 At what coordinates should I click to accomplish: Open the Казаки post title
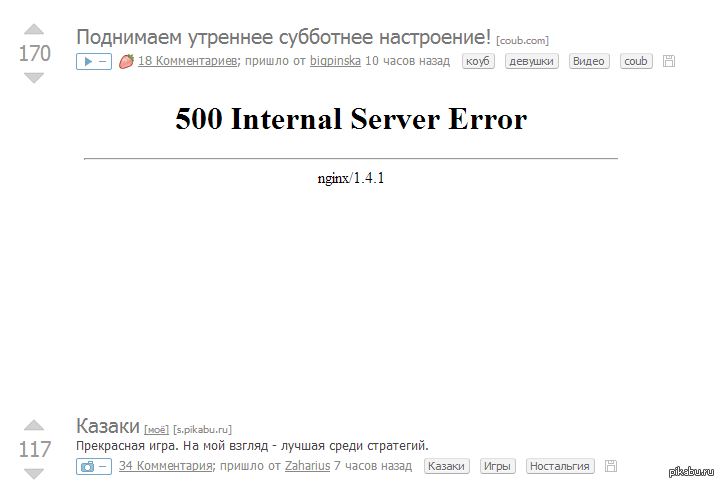tap(108, 427)
